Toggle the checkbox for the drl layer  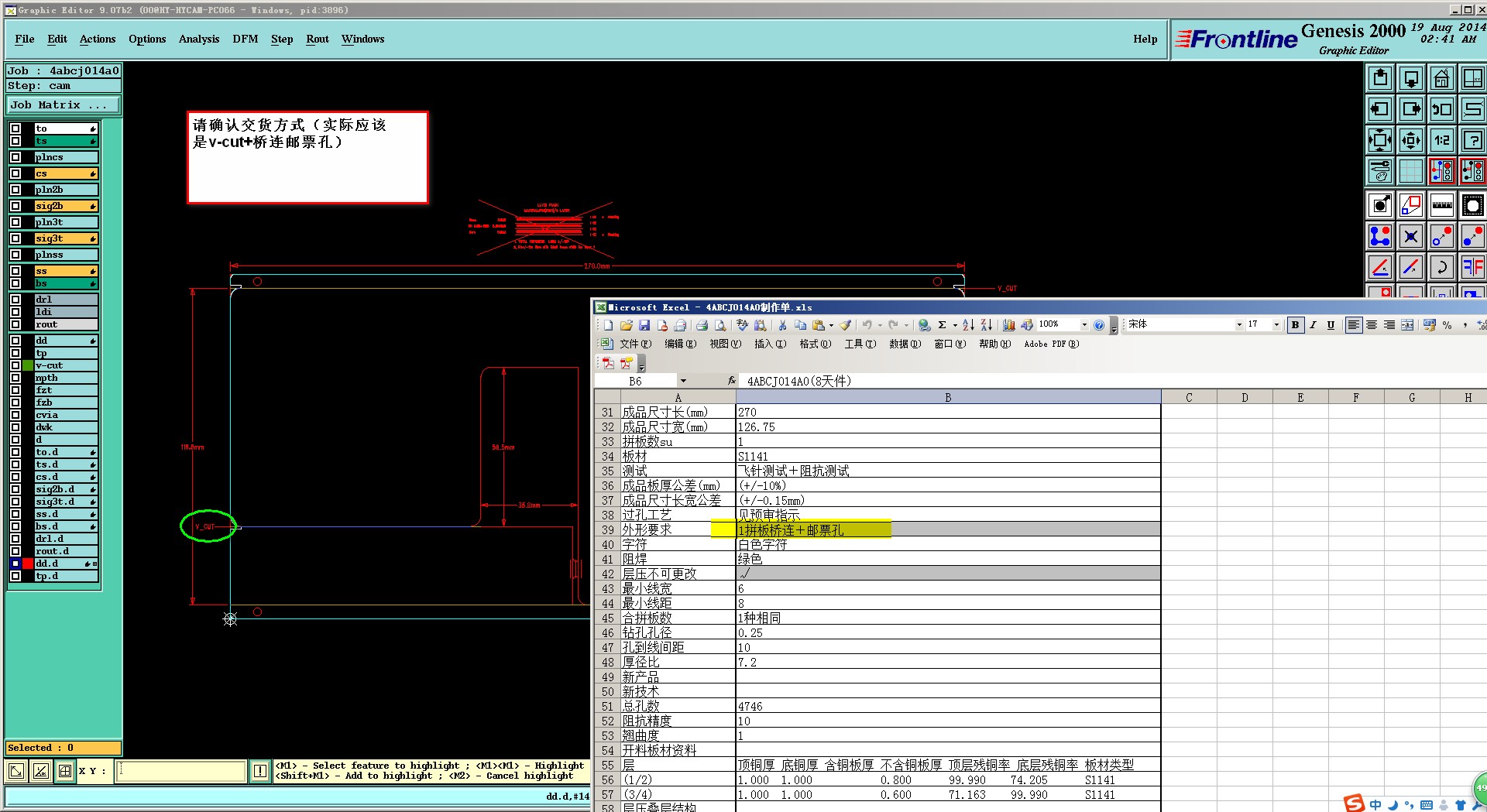15,300
